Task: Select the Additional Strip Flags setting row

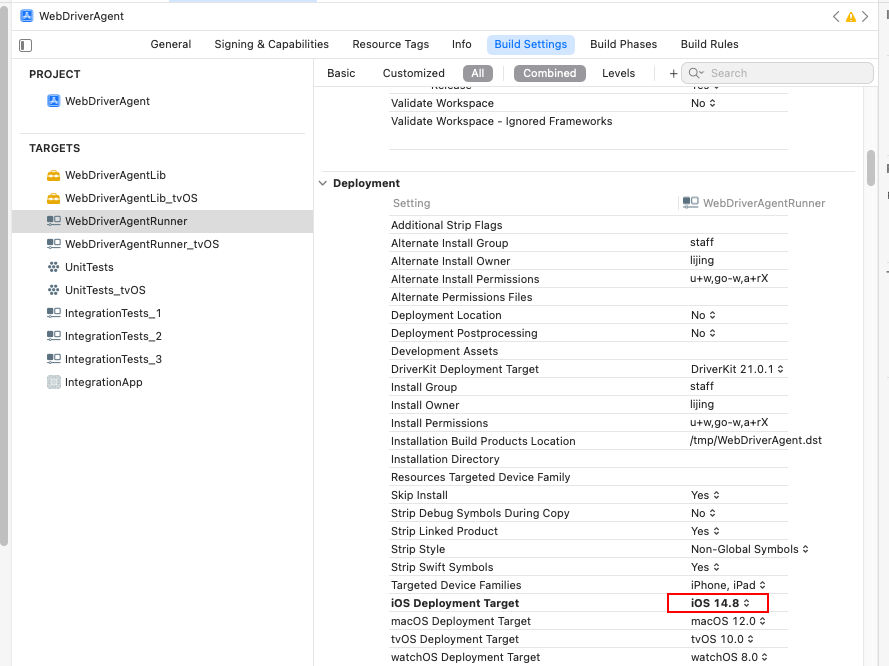Action: [589, 225]
